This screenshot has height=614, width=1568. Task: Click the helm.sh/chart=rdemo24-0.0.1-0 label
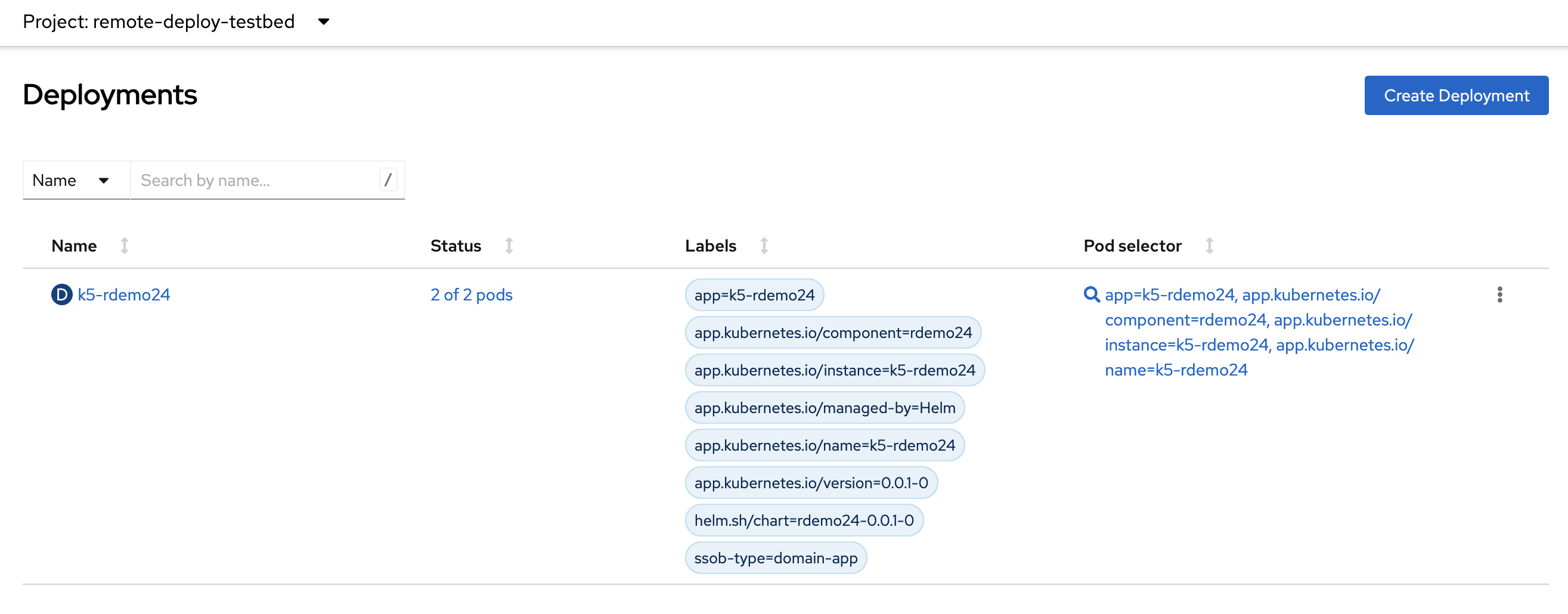click(805, 520)
